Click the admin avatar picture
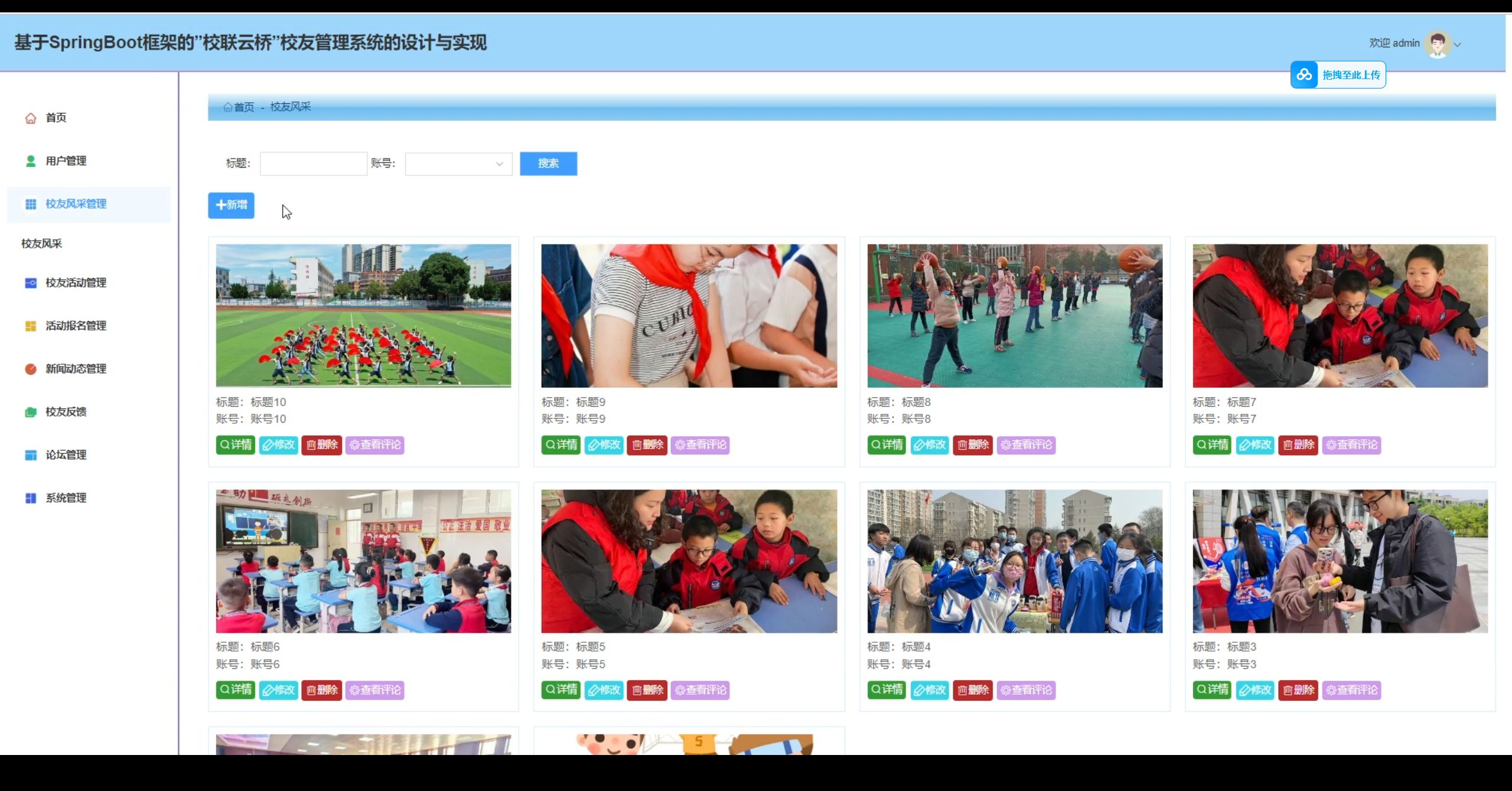The height and width of the screenshot is (791, 1512). click(x=1437, y=44)
